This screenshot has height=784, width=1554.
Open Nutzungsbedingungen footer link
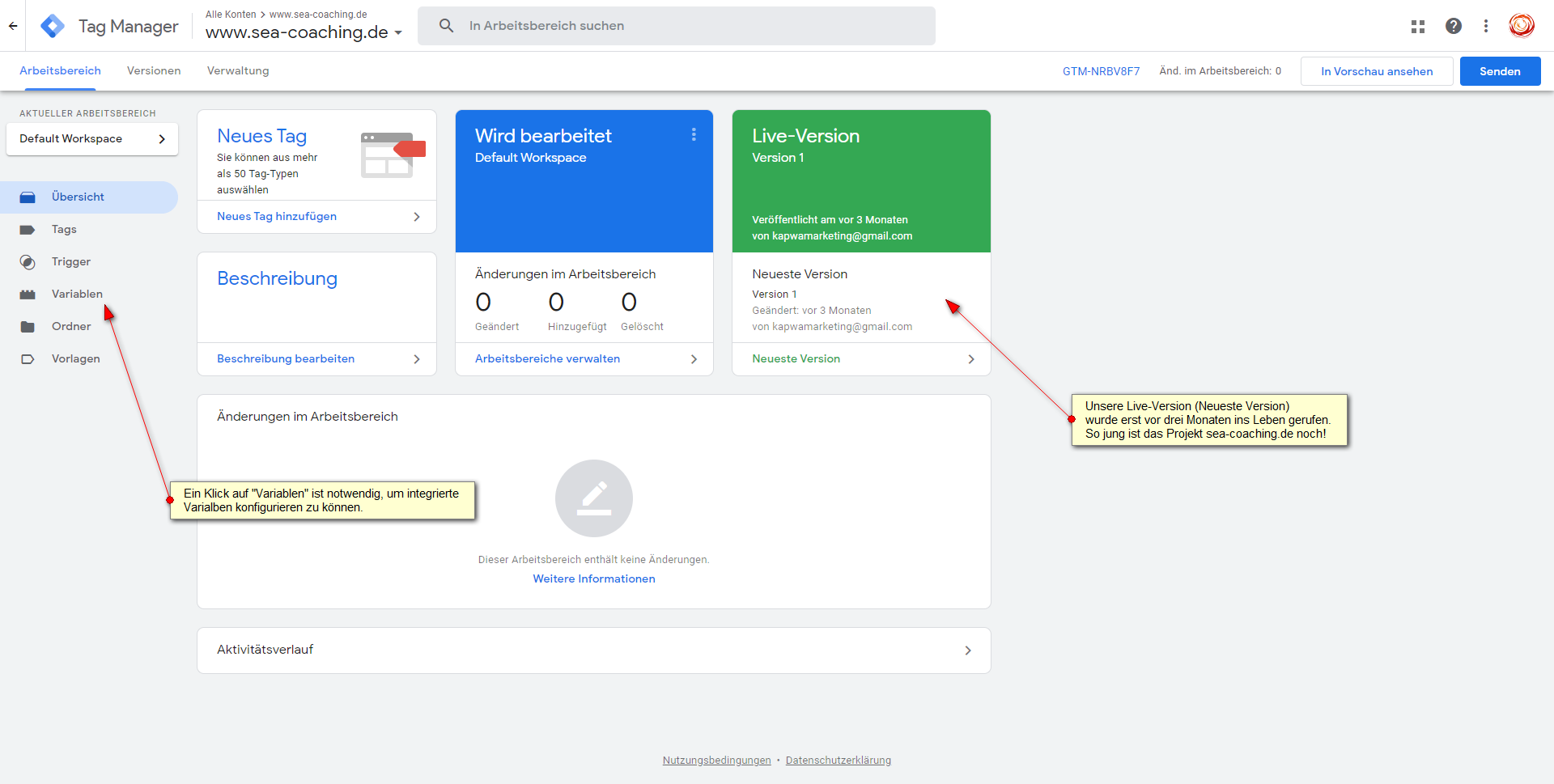(716, 761)
